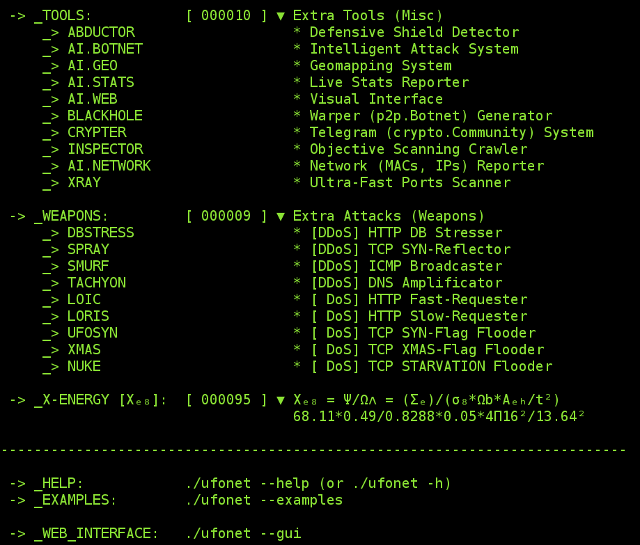Click the ./ufonet --gui command text

[243, 534]
